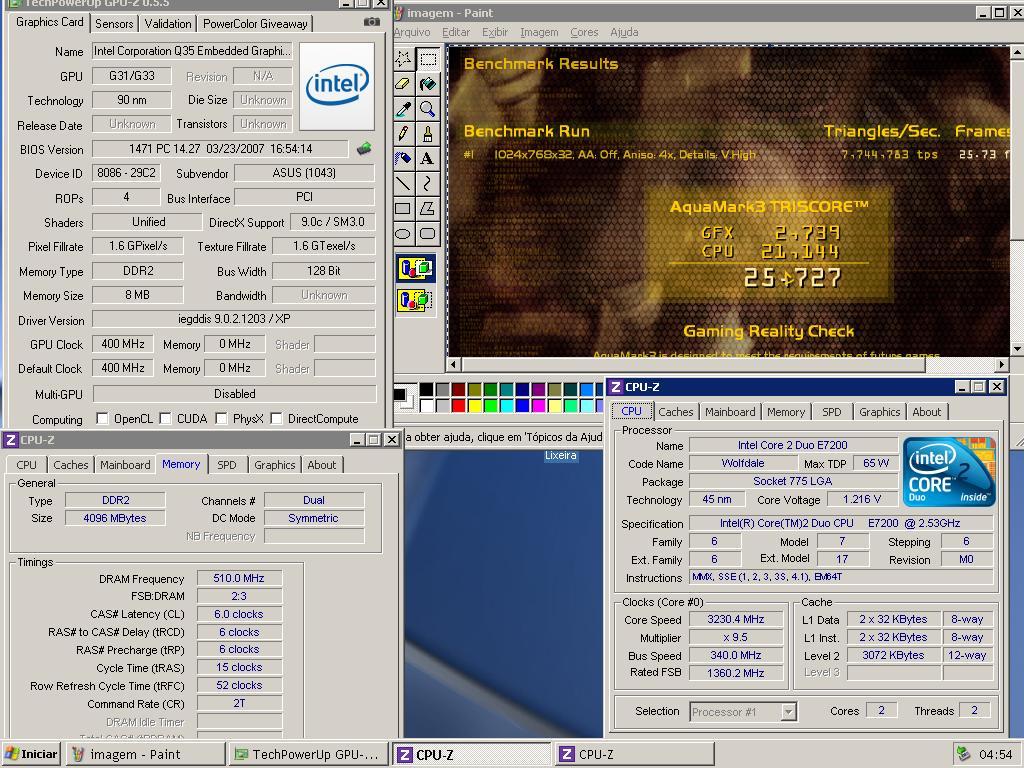Click the DRAM Frequency value 510.0 MHz
Screen dimensions: 1024x768
click(x=239, y=578)
